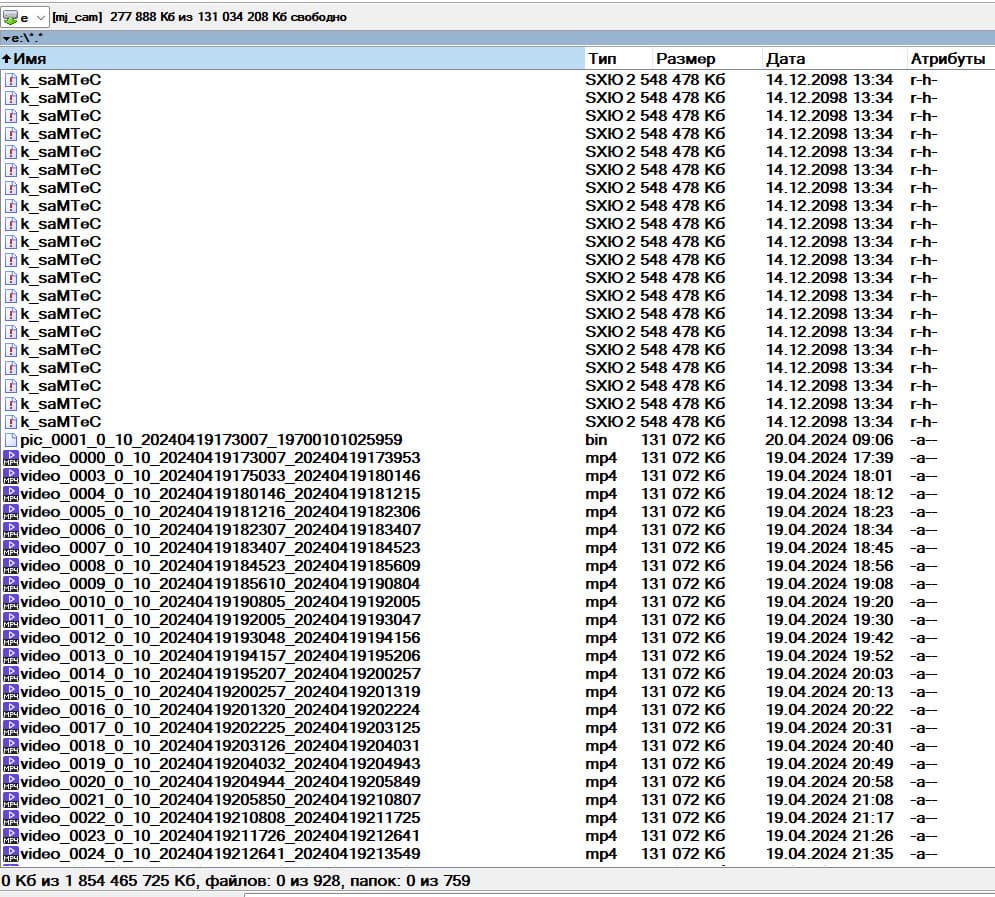Click the Атрибуты column header

click(x=947, y=59)
